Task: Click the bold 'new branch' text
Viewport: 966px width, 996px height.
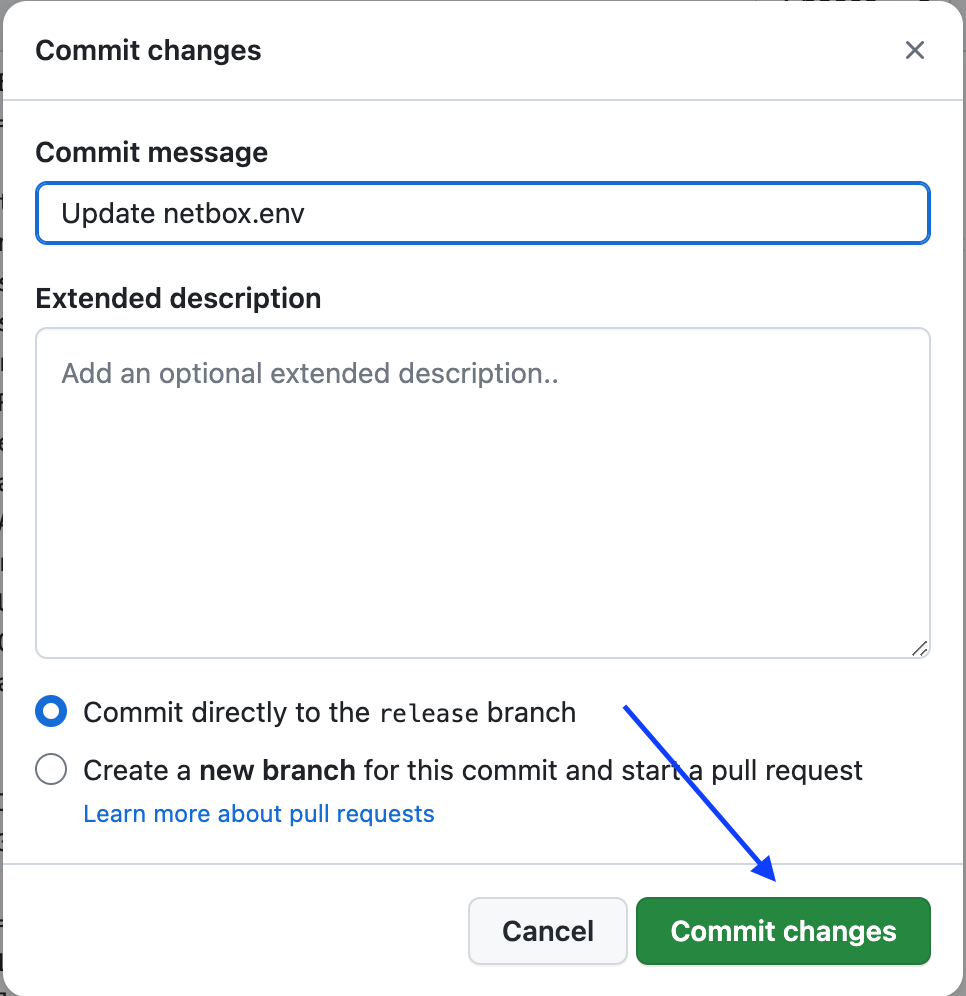Action: tap(277, 770)
